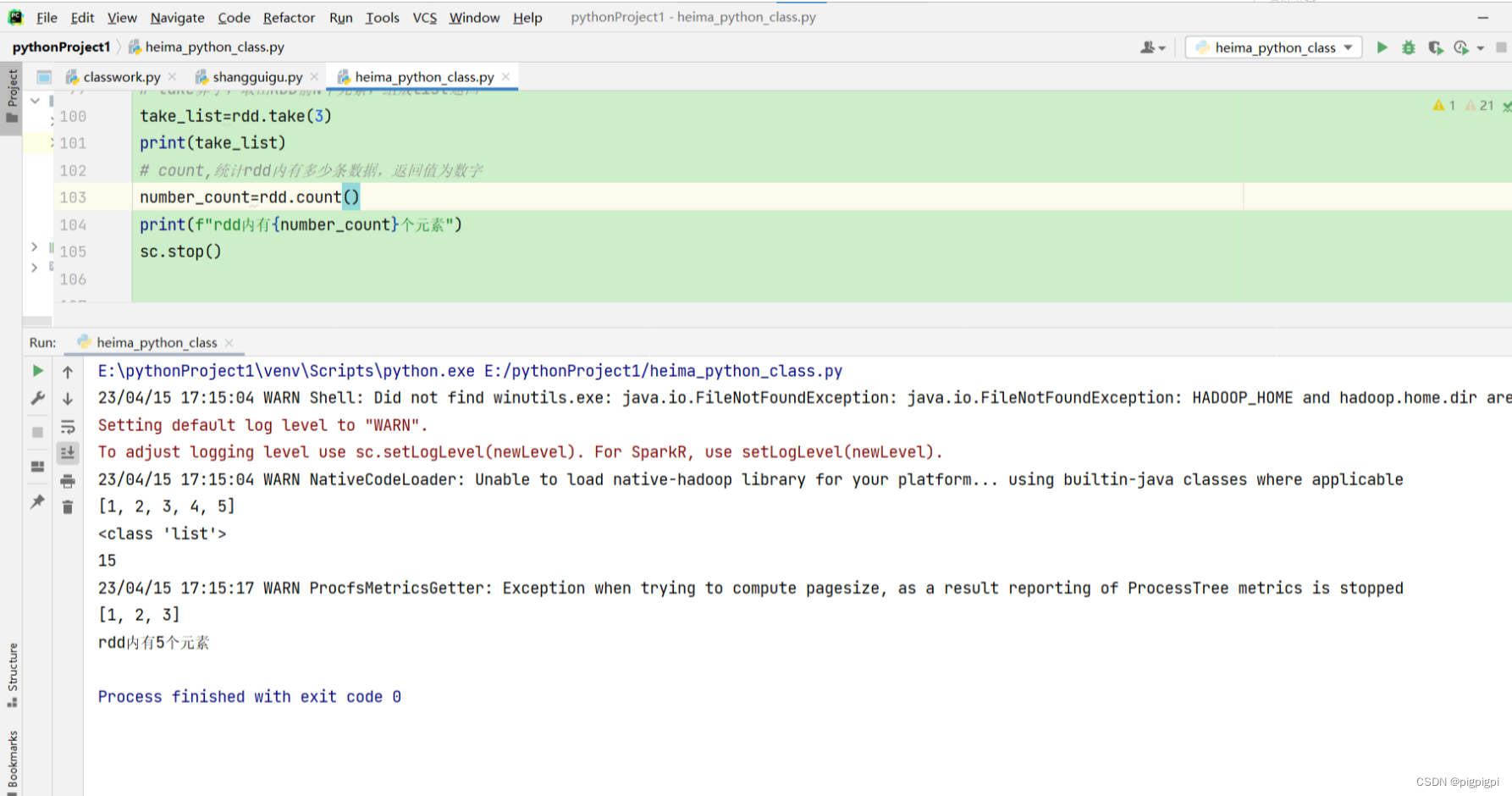
Task: Run with coverage using the shield icon
Action: (1435, 47)
